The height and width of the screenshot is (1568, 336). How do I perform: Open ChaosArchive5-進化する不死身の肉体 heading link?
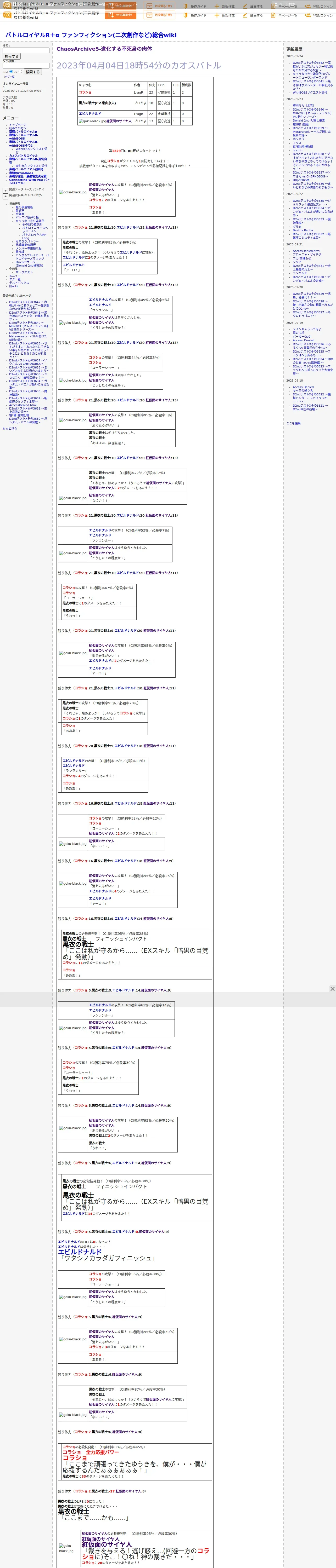click(104, 49)
